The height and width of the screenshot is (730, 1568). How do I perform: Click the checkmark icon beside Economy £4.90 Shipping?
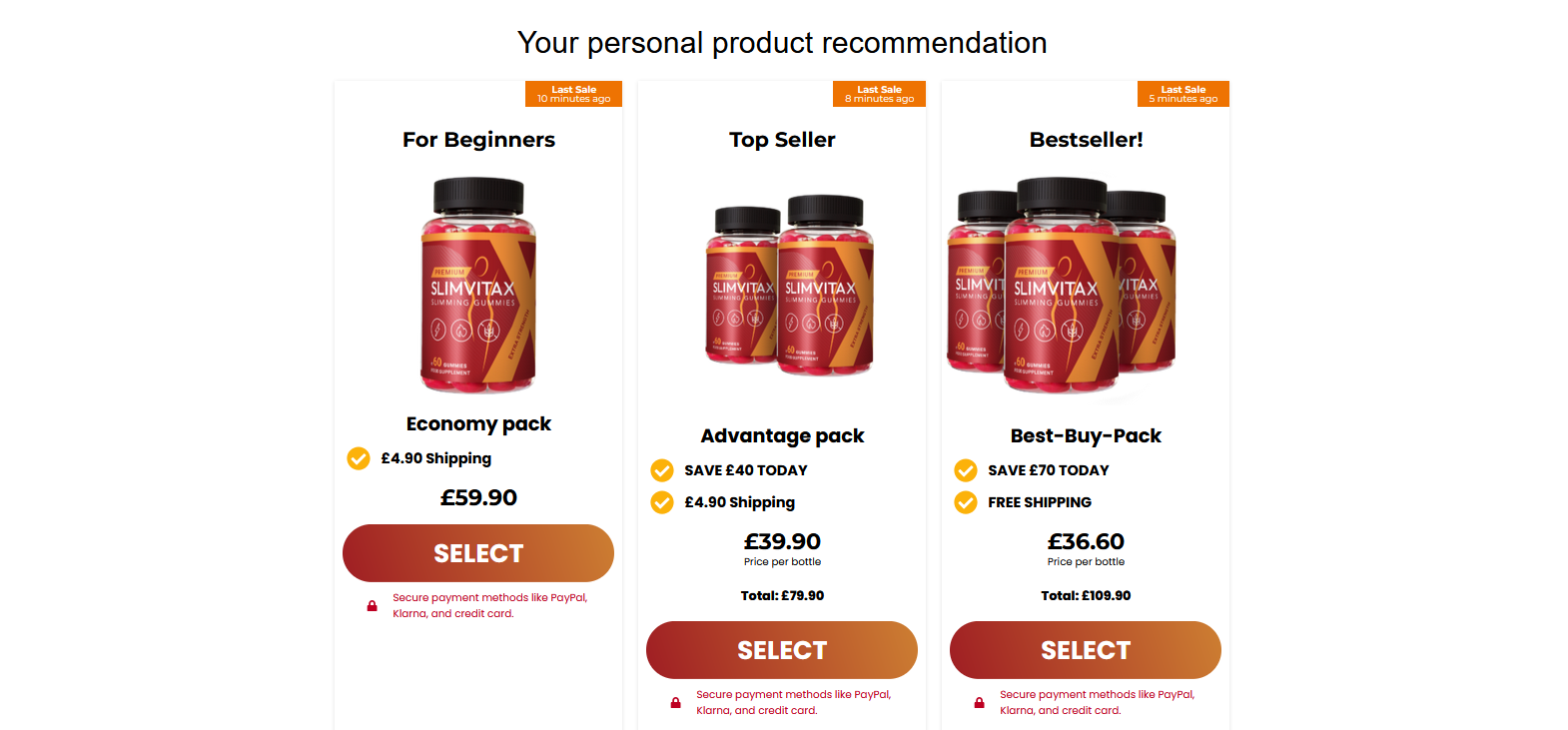pyautogui.click(x=359, y=458)
